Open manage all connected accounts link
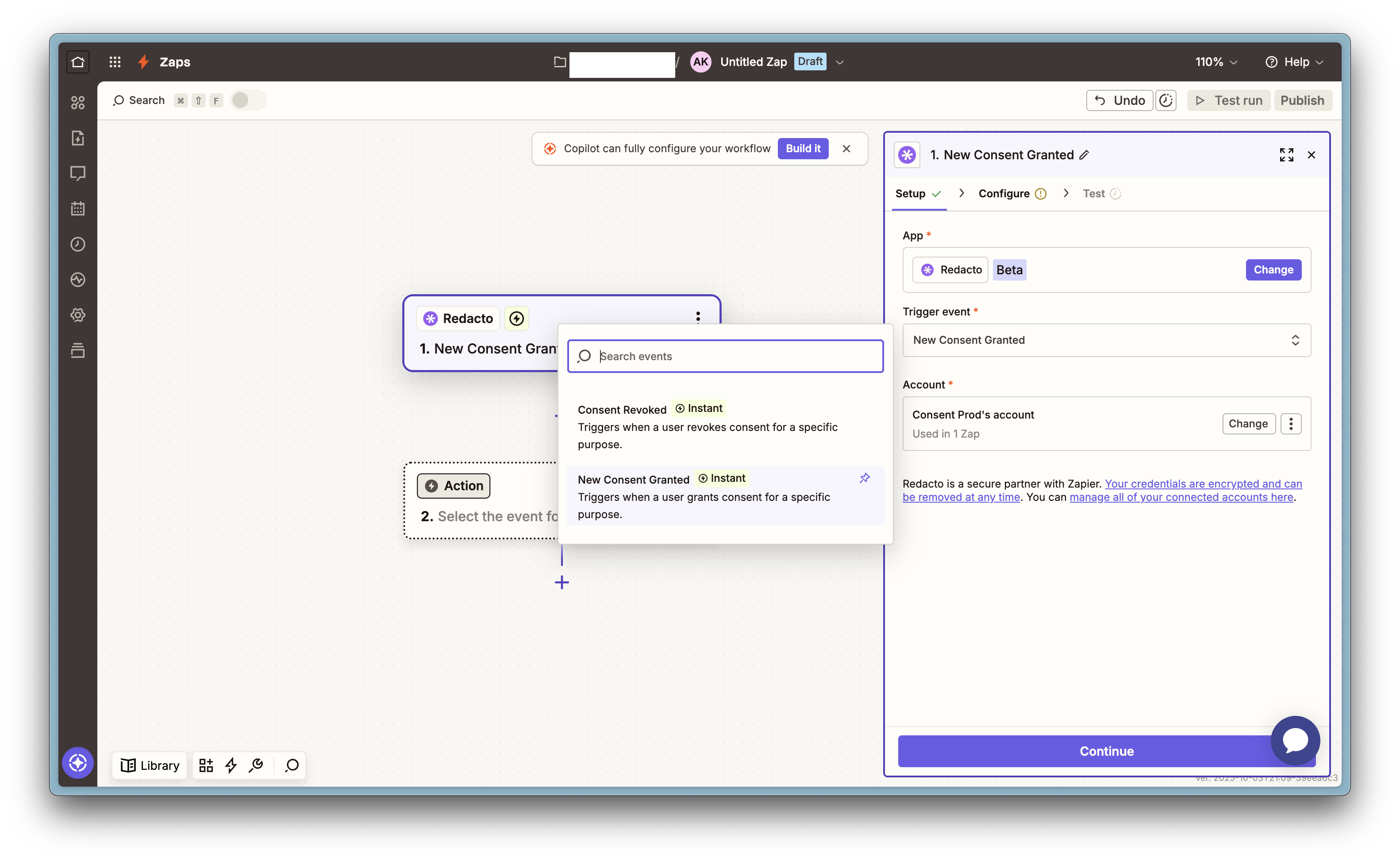1400x861 pixels. [1181, 497]
